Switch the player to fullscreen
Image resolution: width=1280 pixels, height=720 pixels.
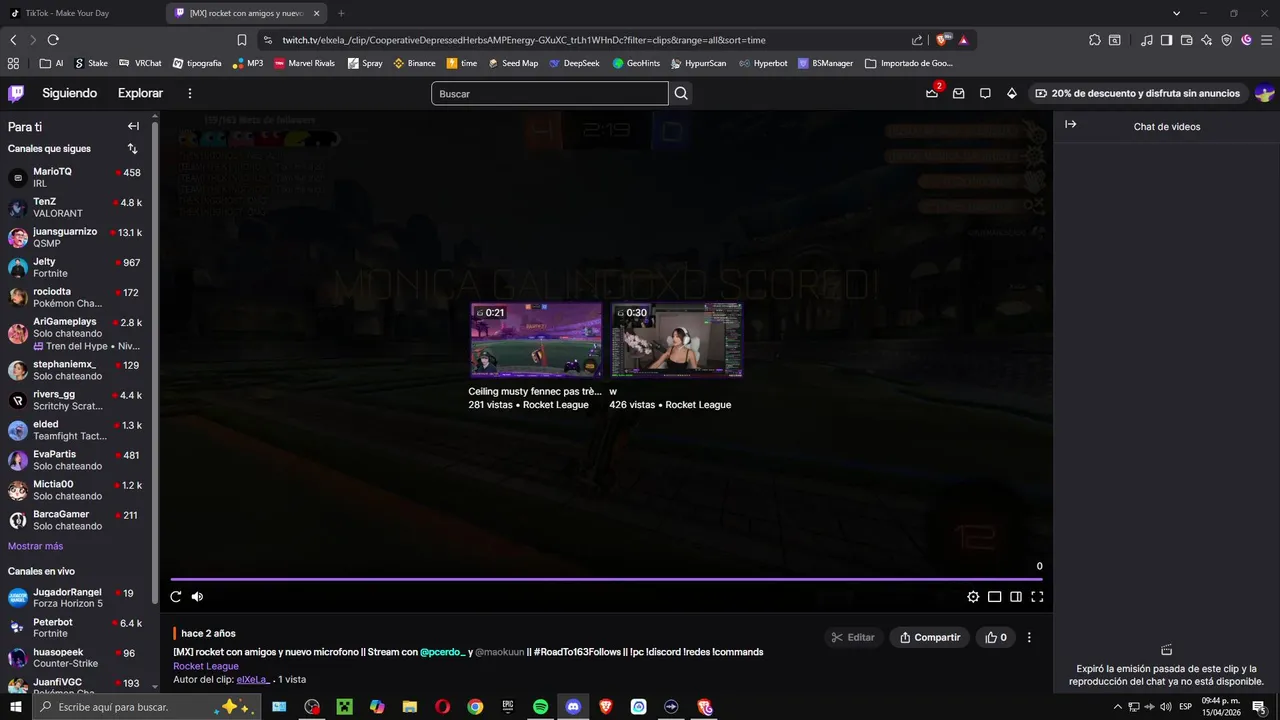1037,597
